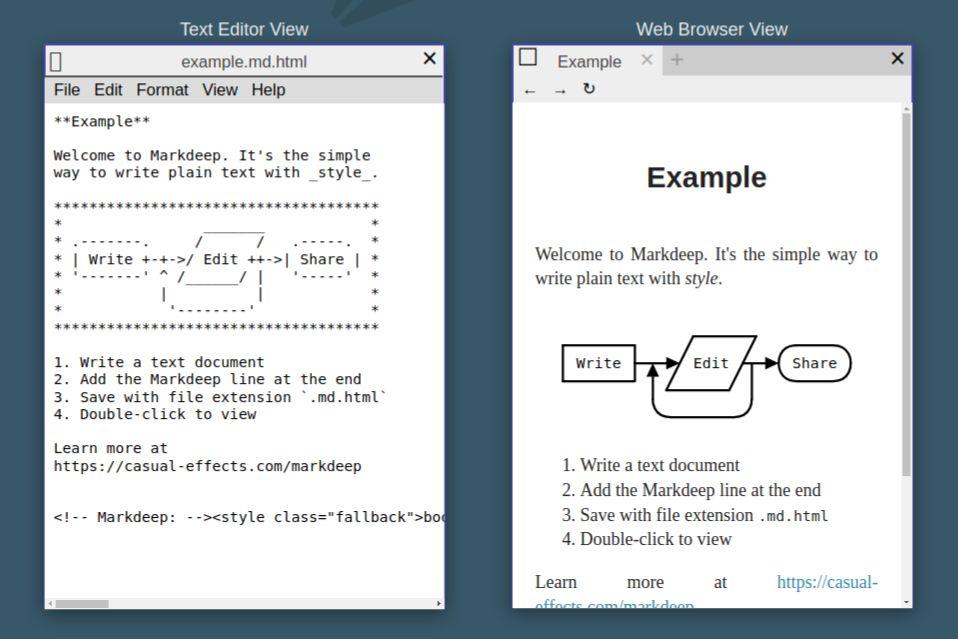Open the Edit menu in text editor
This screenshot has width=958, height=639.
pos(108,90)
